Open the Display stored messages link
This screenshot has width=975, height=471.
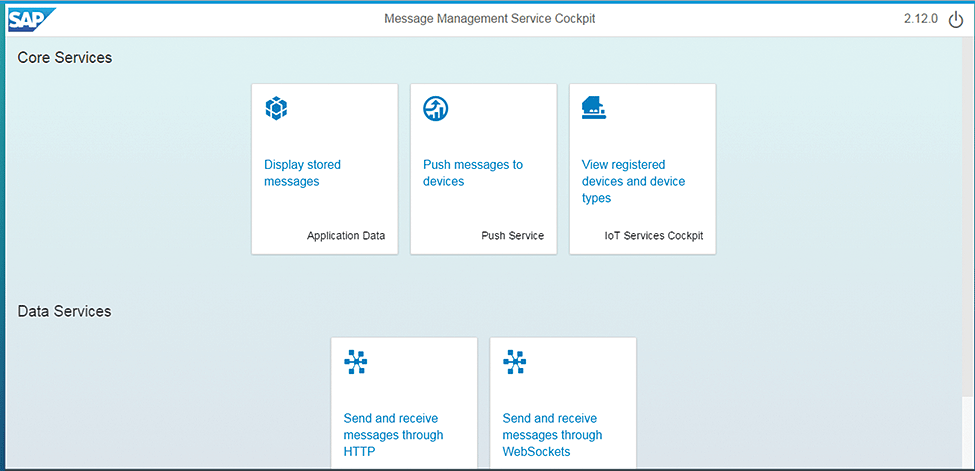302,173
